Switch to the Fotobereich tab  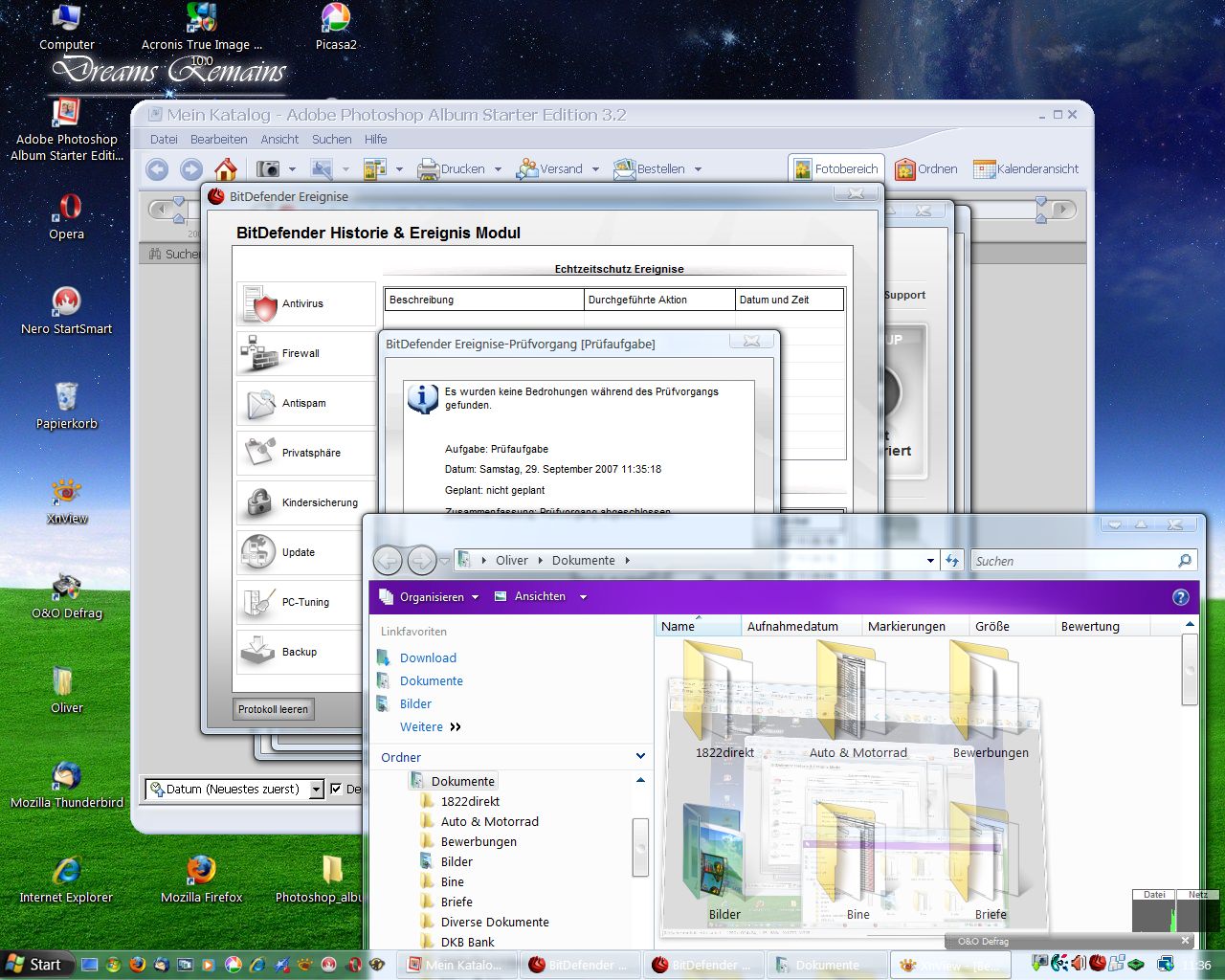click(x=835, y=169)
